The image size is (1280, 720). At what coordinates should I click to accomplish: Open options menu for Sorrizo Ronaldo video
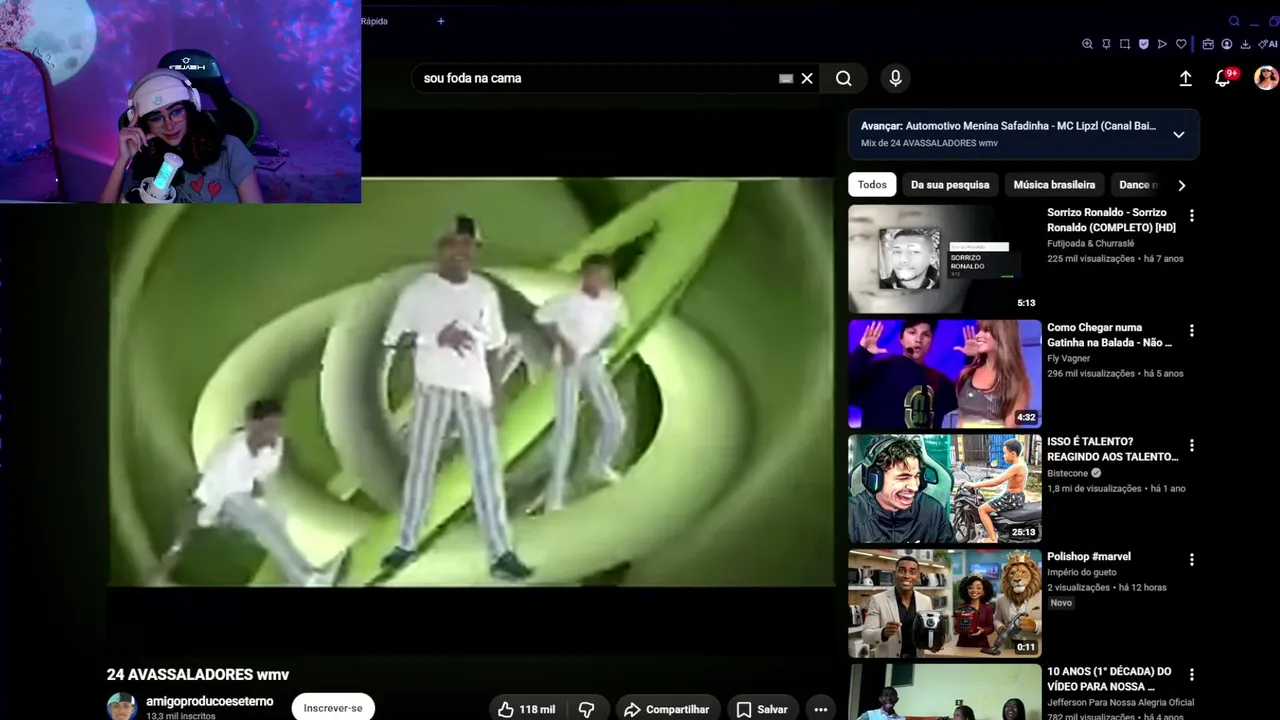[x=1191, y=215]
